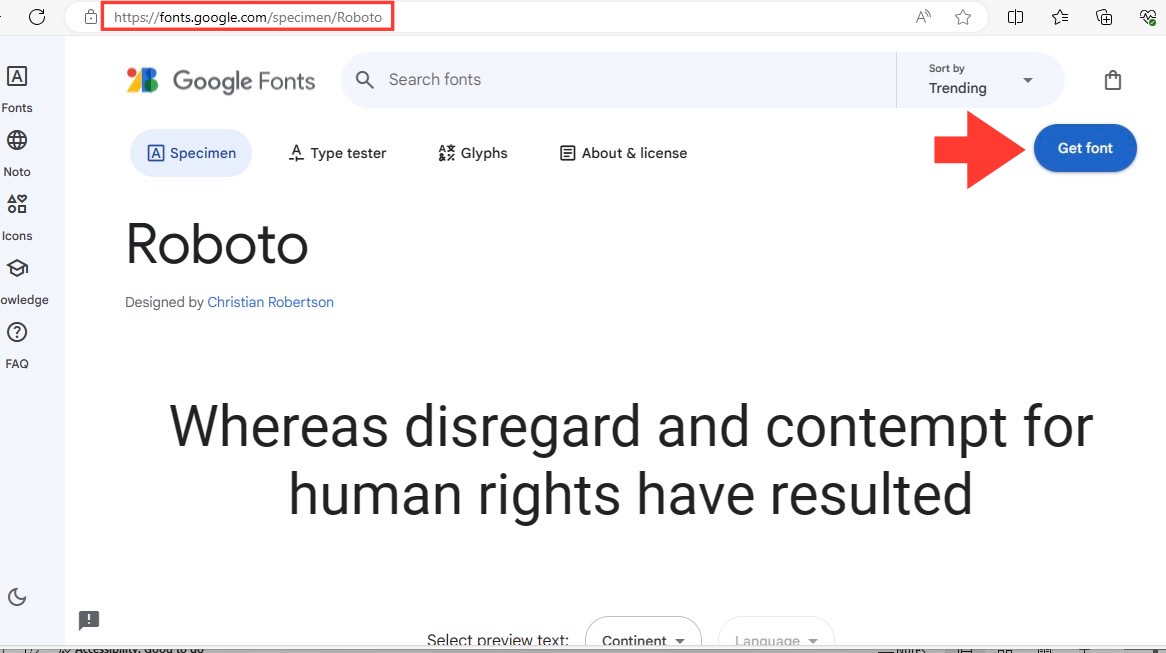Open Browser essentials heart icon

click(x=1147, y=16)
